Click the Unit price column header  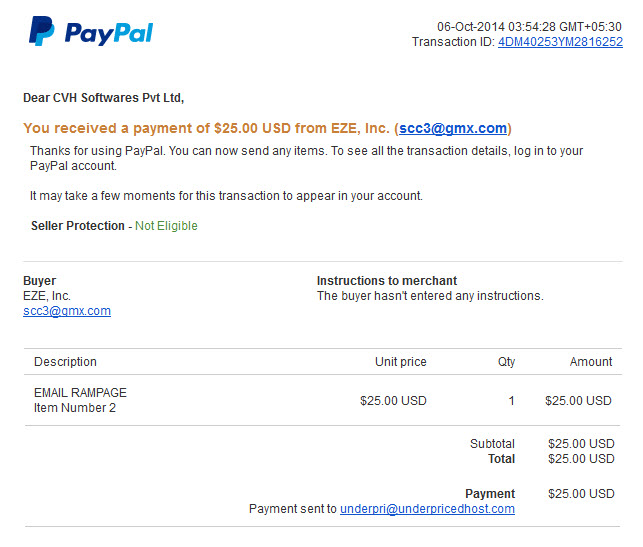(401, 362)
